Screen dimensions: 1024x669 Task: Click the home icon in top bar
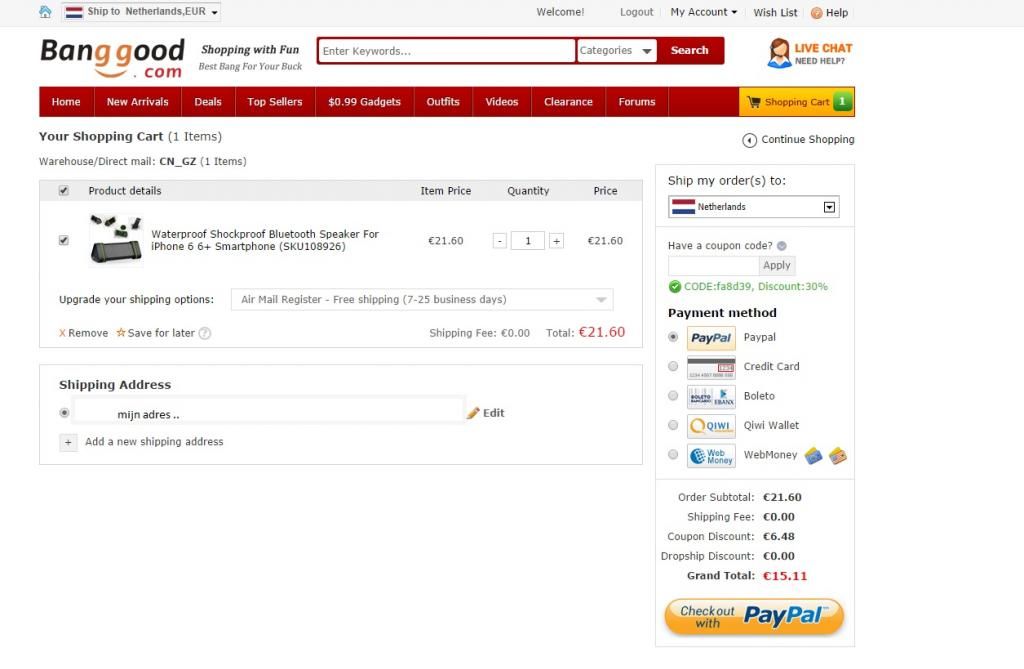pyautogui.click(x=45, y=12)
